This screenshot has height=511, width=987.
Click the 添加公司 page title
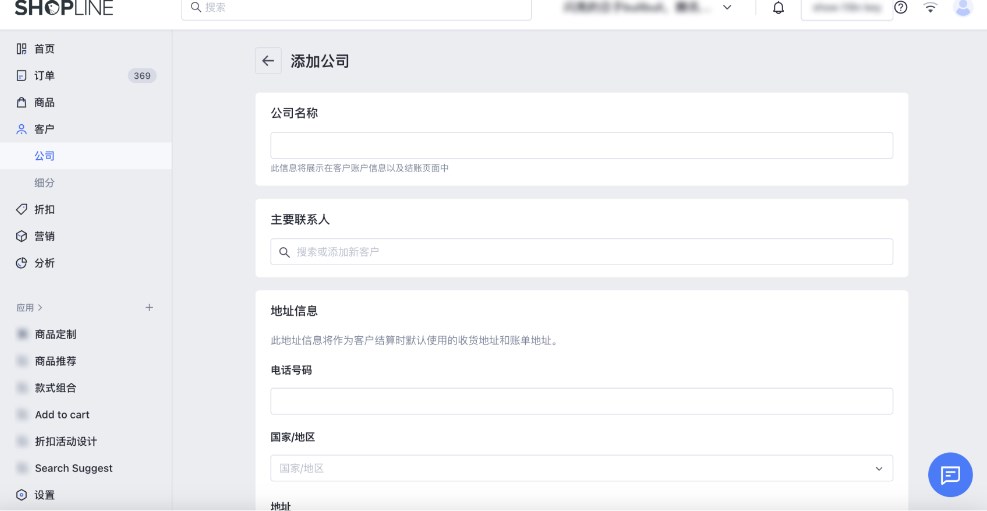(x=320, y=61)
